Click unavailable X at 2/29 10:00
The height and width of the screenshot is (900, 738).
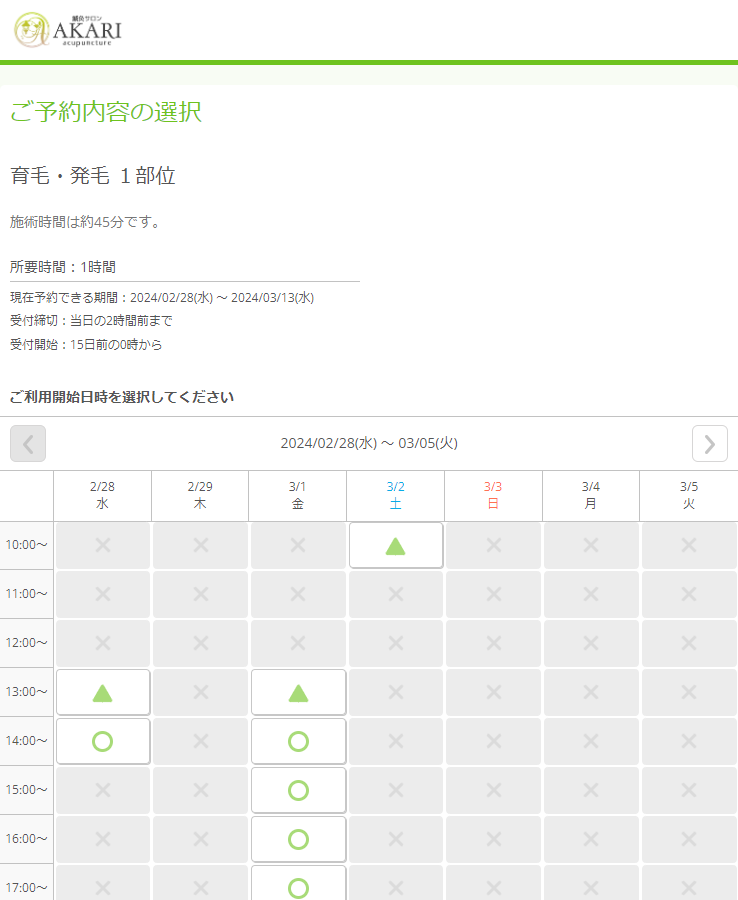(200, 545)
